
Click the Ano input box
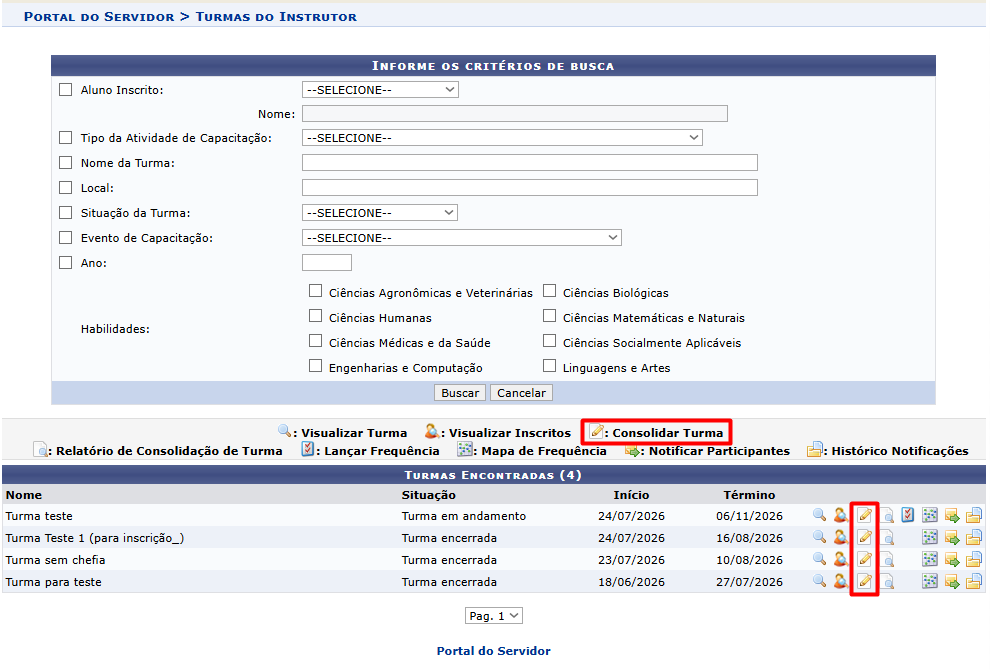[x=327, y=262]
